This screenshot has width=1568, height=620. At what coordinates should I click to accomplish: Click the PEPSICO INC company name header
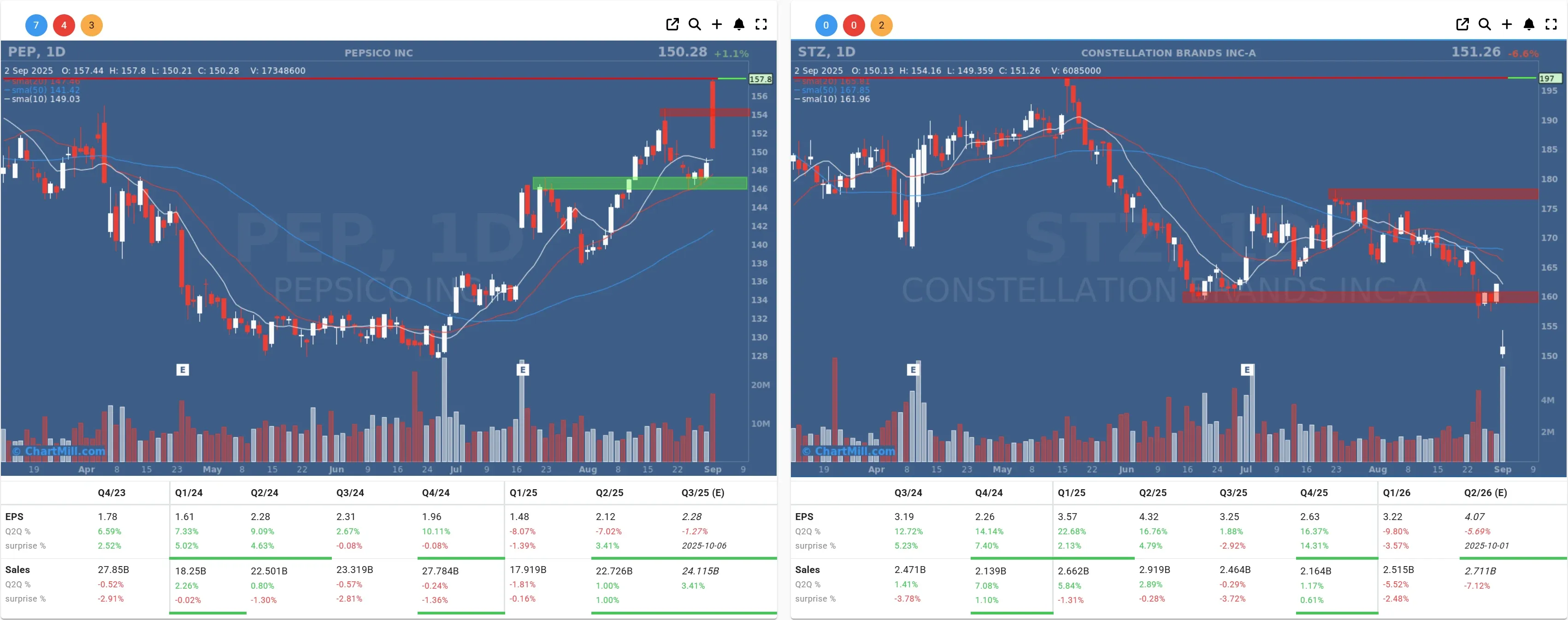378,53
